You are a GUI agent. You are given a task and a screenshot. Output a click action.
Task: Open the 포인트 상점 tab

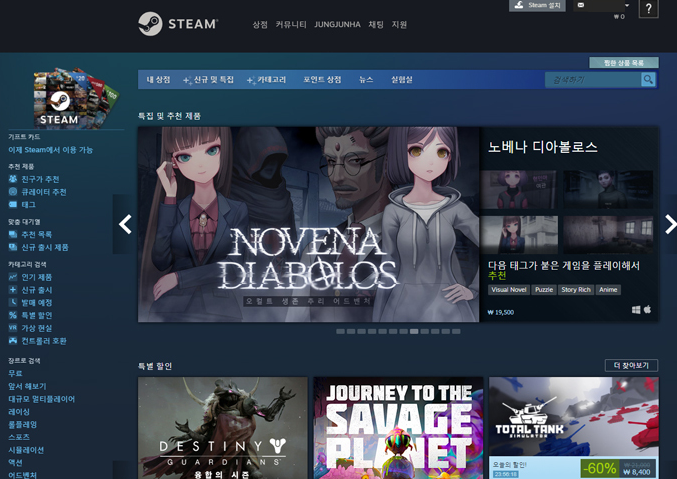tap(322, 79)
